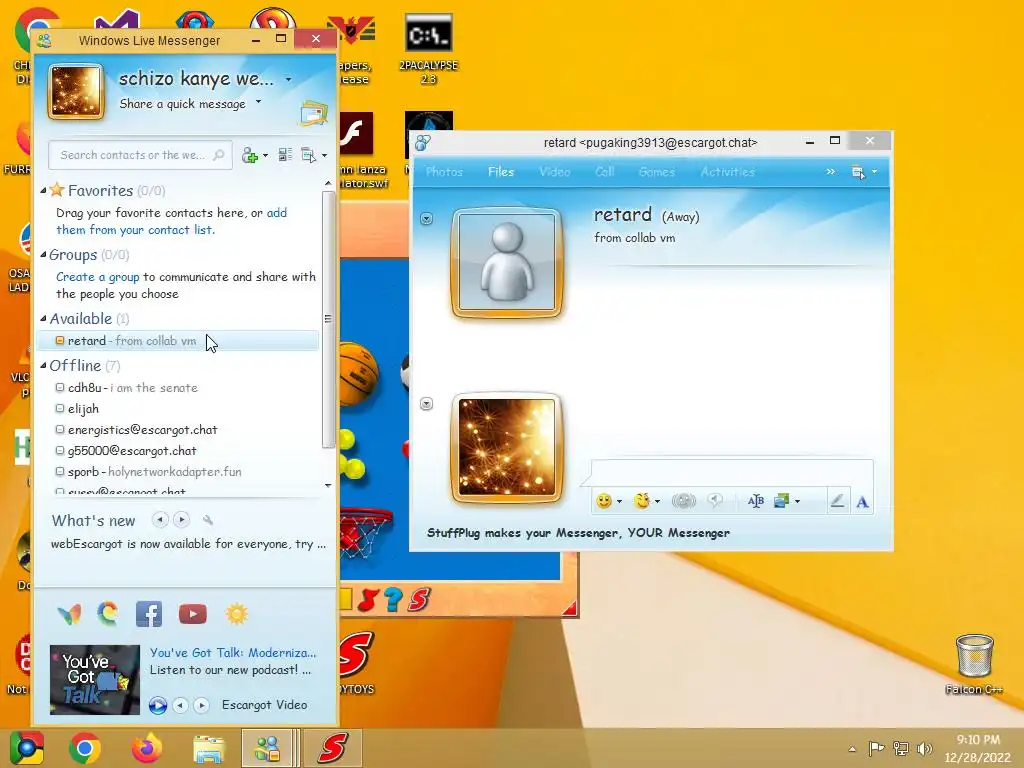Click the Photos tab in chat window

click(444, 172)
